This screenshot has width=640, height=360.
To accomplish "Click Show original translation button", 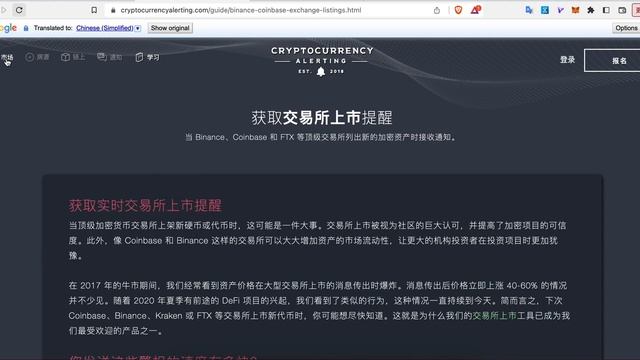I will [170, 28].
